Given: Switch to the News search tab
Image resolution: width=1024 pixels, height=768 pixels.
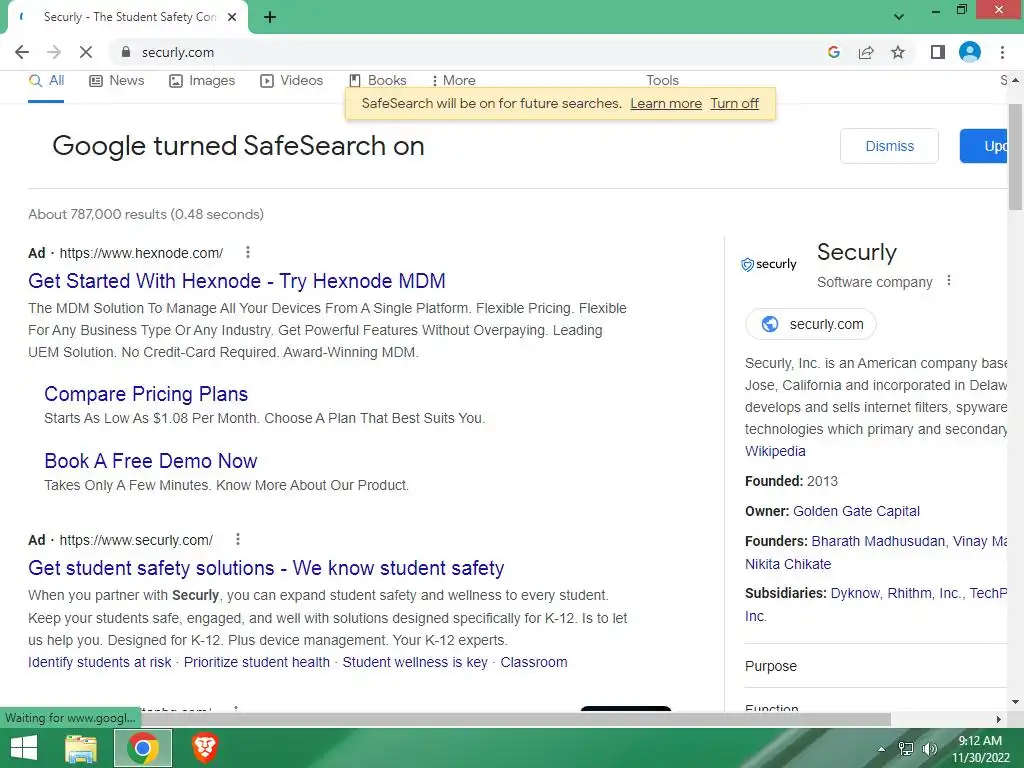Looking at the screenshot, I should [x=117, y=80].
